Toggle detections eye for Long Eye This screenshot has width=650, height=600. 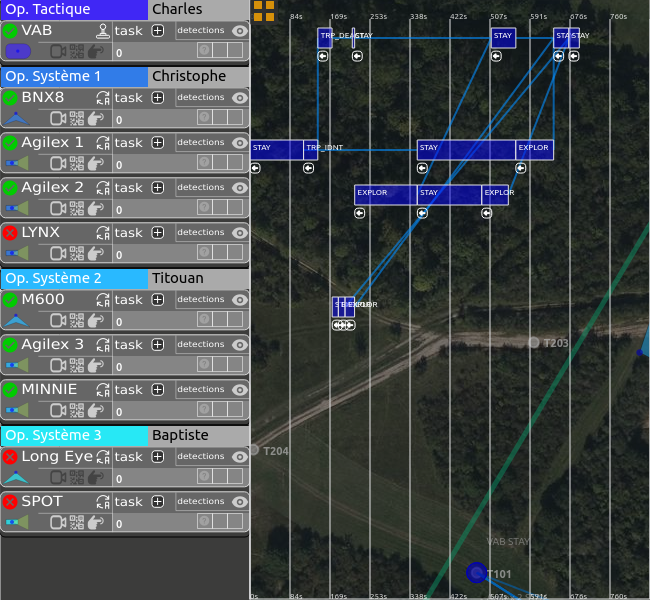pos(239,457)
